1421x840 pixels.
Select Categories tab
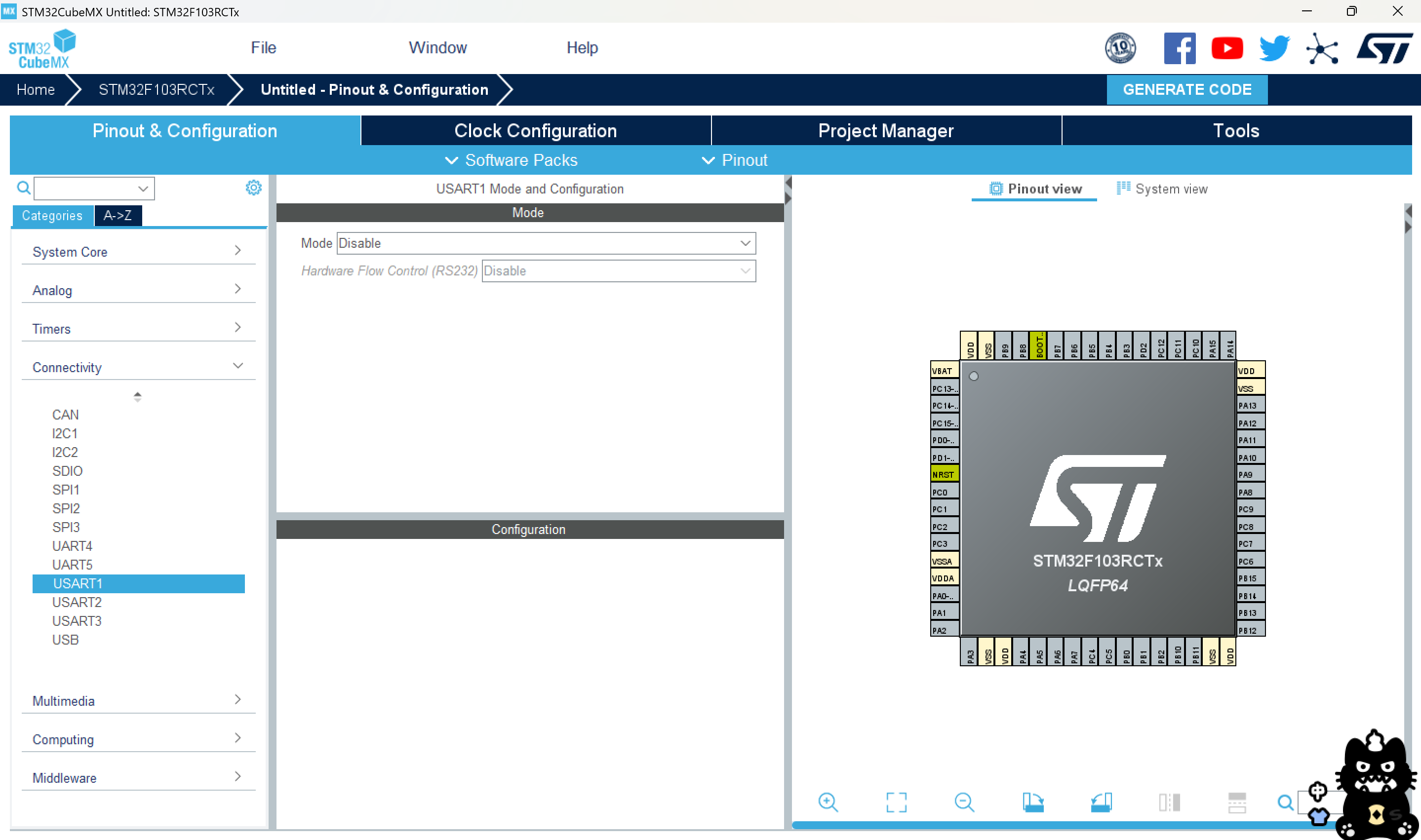pyautogui.click(x=52, y=215)
